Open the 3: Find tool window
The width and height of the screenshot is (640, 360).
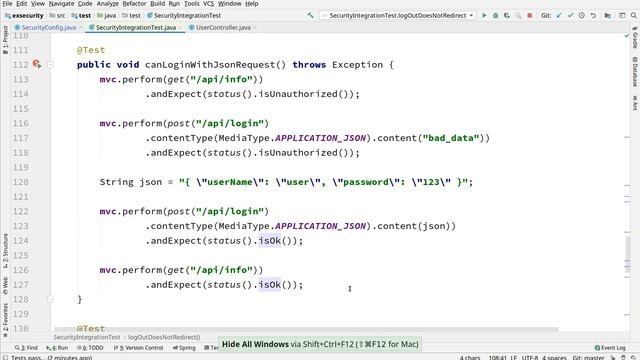[x=27, y=348]
